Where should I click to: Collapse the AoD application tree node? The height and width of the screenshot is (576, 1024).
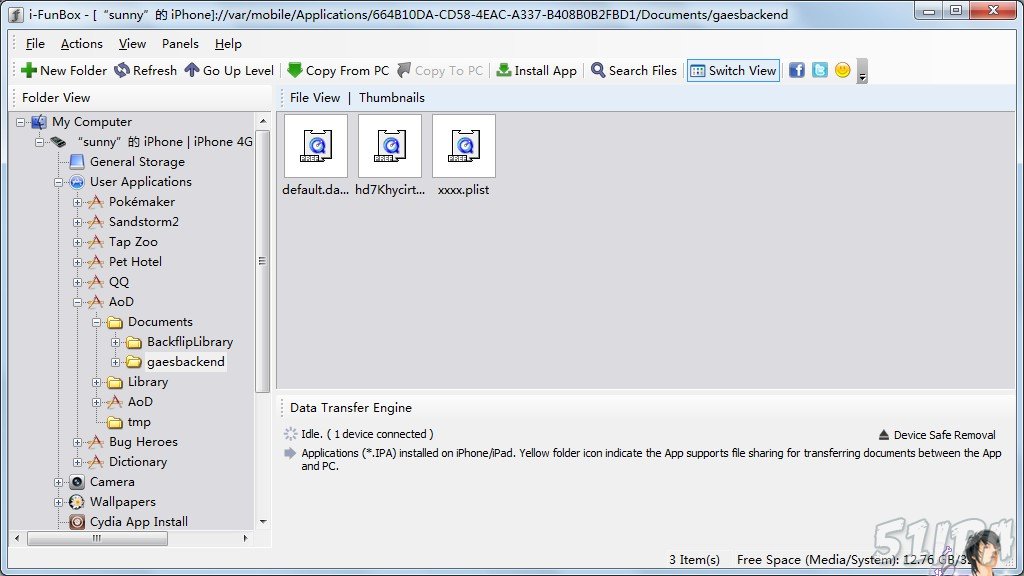coord(78,302)
